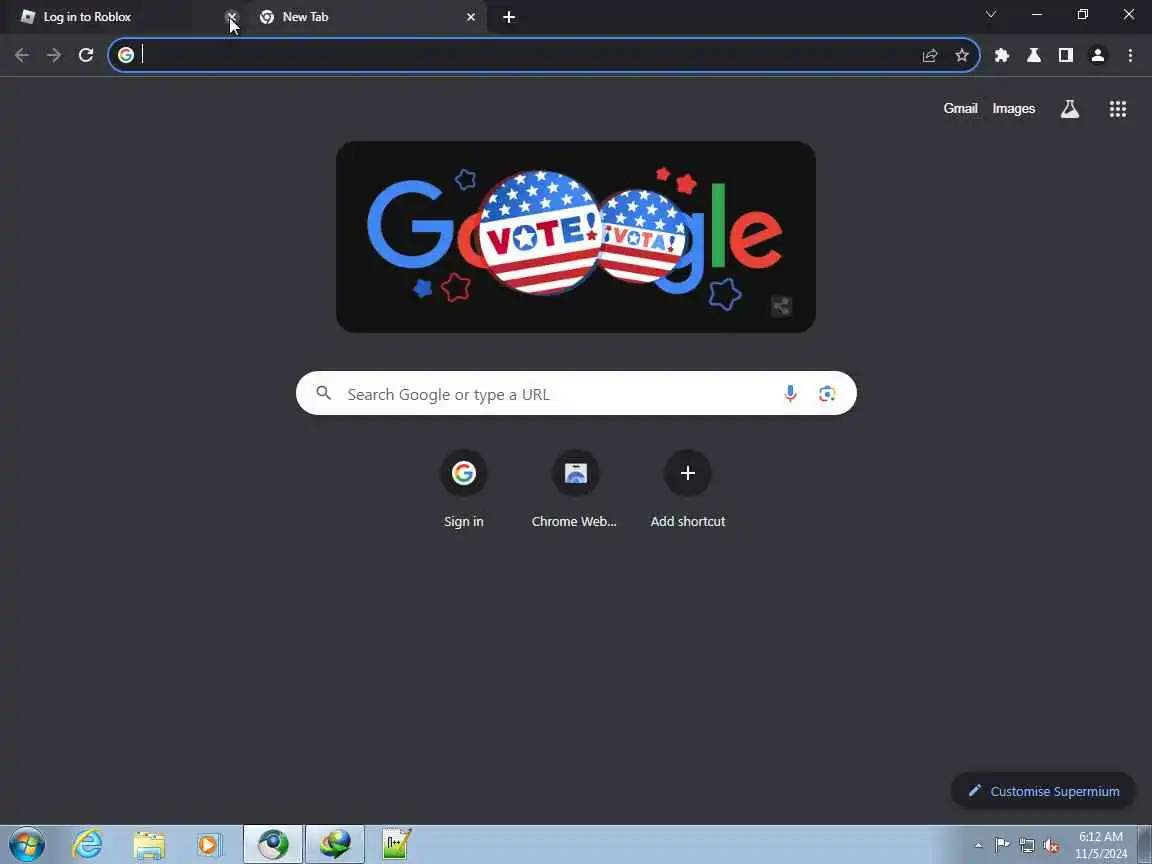This screenshot has height=864, width=1152.
Task: Open the Extensions puzzle icon
Action: tap(1001, 55)
